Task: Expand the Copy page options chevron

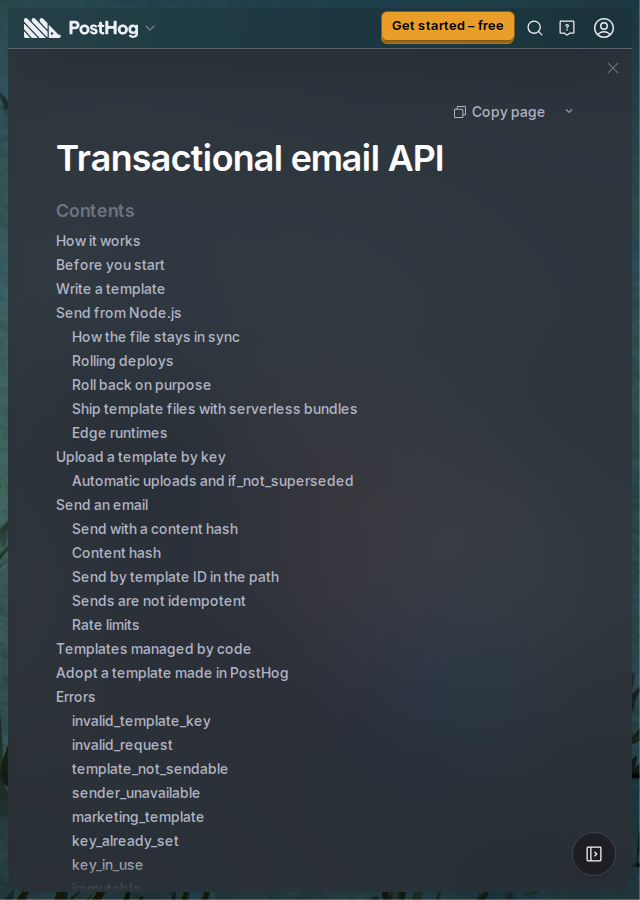Action: click(568, 111)
